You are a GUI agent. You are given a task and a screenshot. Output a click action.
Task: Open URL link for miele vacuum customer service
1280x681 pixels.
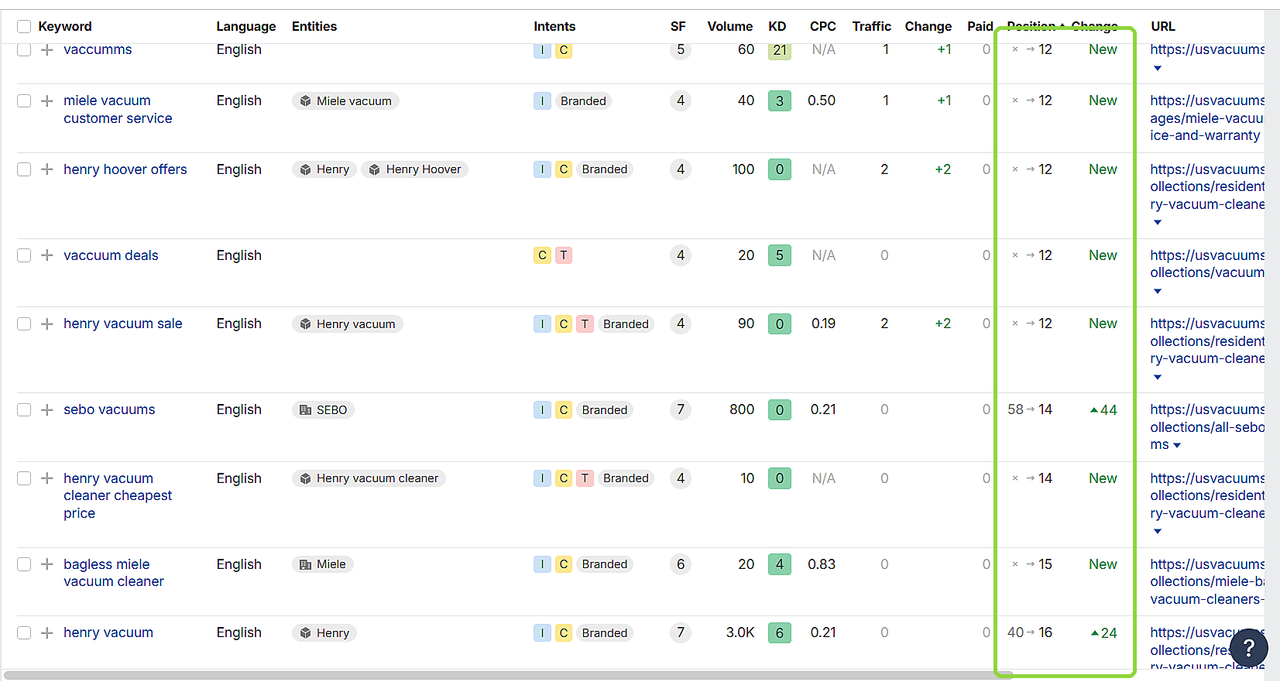coord(1207,118)
